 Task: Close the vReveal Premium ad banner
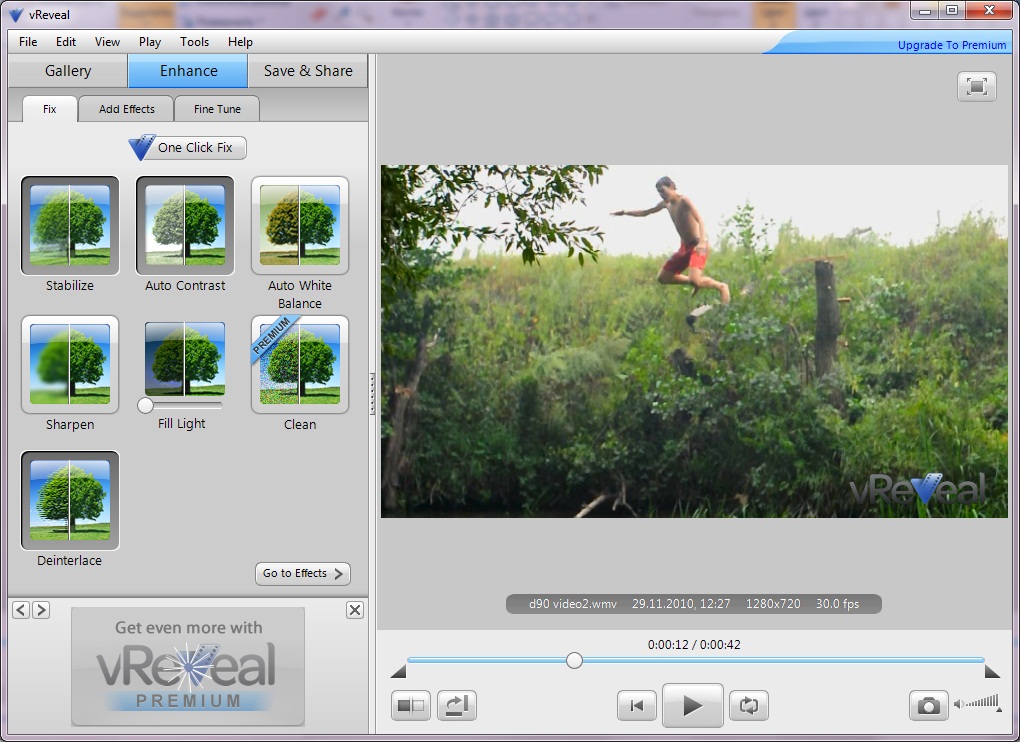point(355,610)
